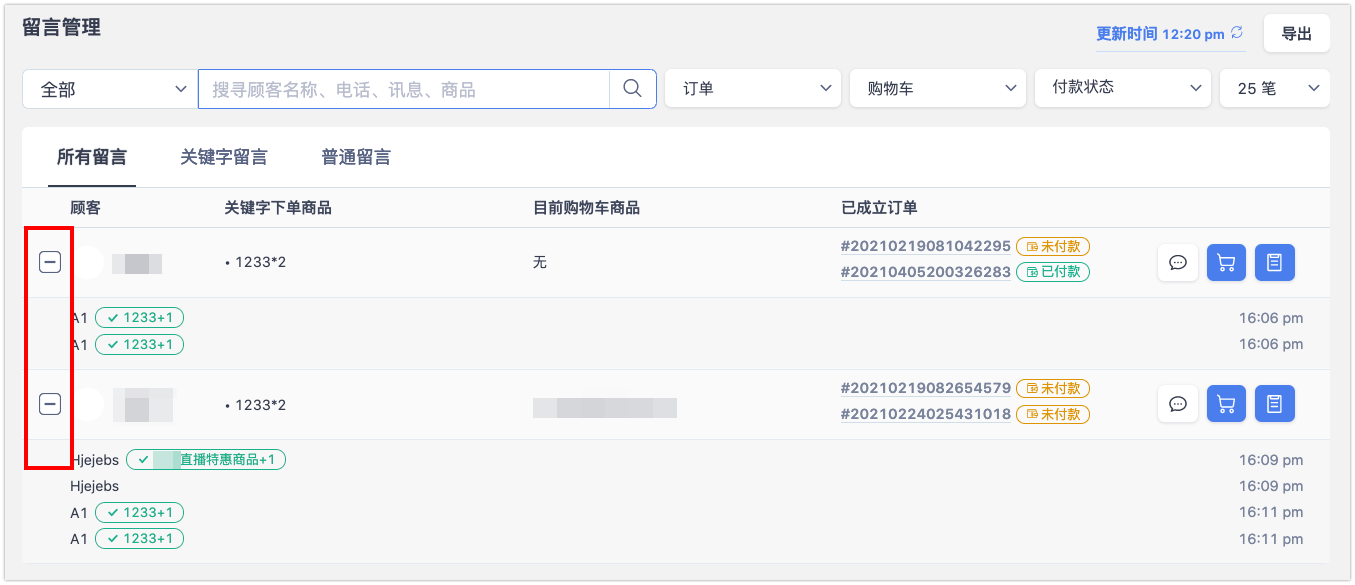The image size is (1355, 585).
Task: Open order list icon in row with order #20210219082654579
Action: (x=1275, y=404)
